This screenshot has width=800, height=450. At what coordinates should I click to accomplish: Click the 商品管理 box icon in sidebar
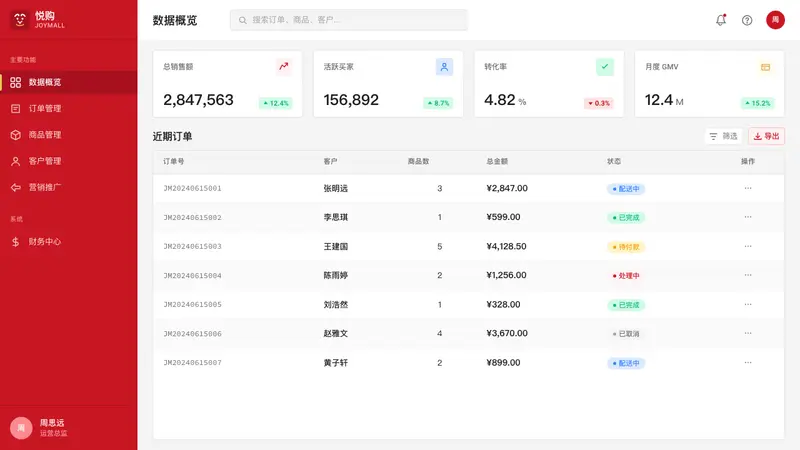tap(16, 135)
